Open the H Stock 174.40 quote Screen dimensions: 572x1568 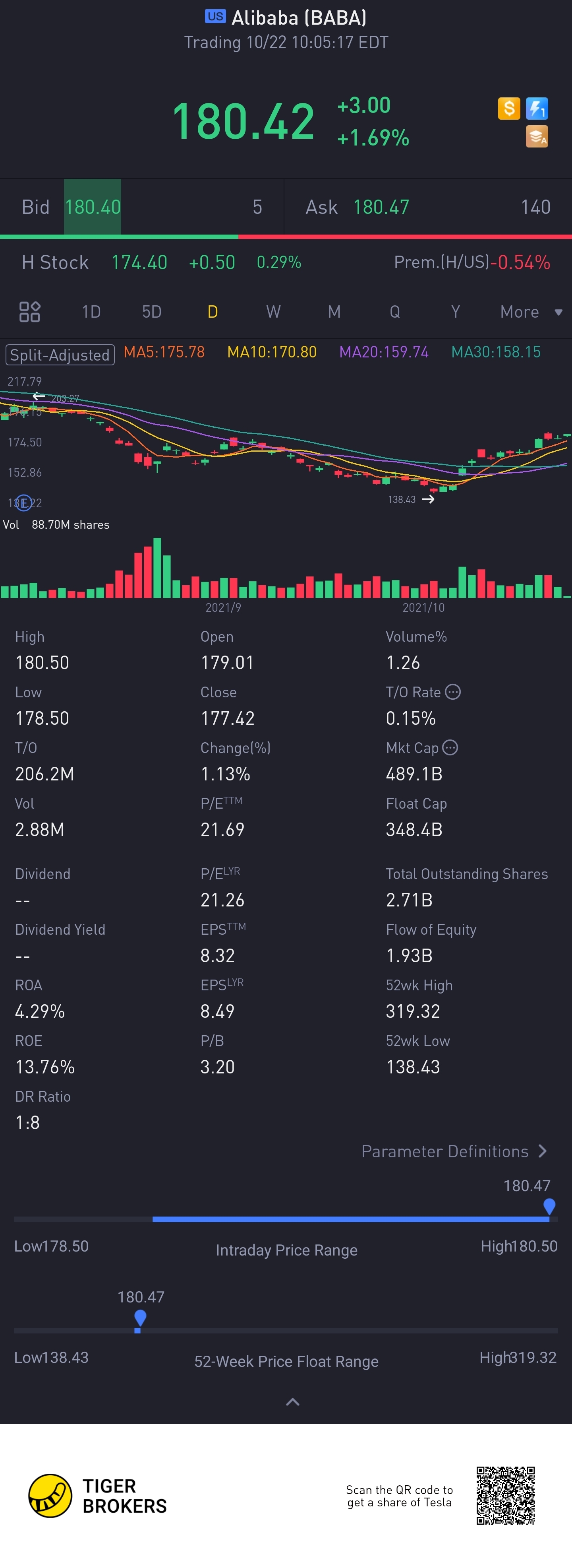click(x=139, y=262)
